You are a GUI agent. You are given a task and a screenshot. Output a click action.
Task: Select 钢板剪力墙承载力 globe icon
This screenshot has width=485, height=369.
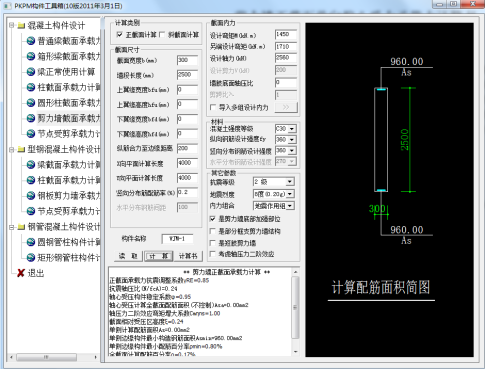tap(31, 195)
